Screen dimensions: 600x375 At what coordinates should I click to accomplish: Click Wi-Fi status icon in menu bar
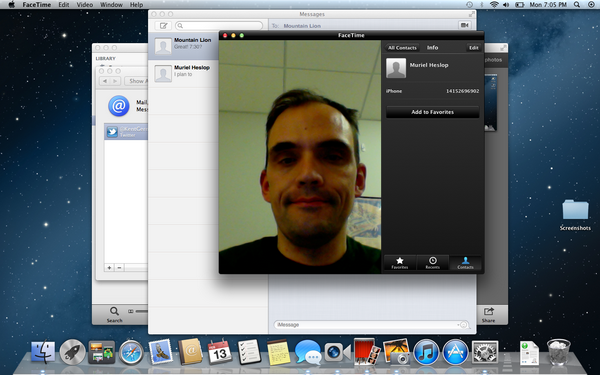(x=494, y=5)
